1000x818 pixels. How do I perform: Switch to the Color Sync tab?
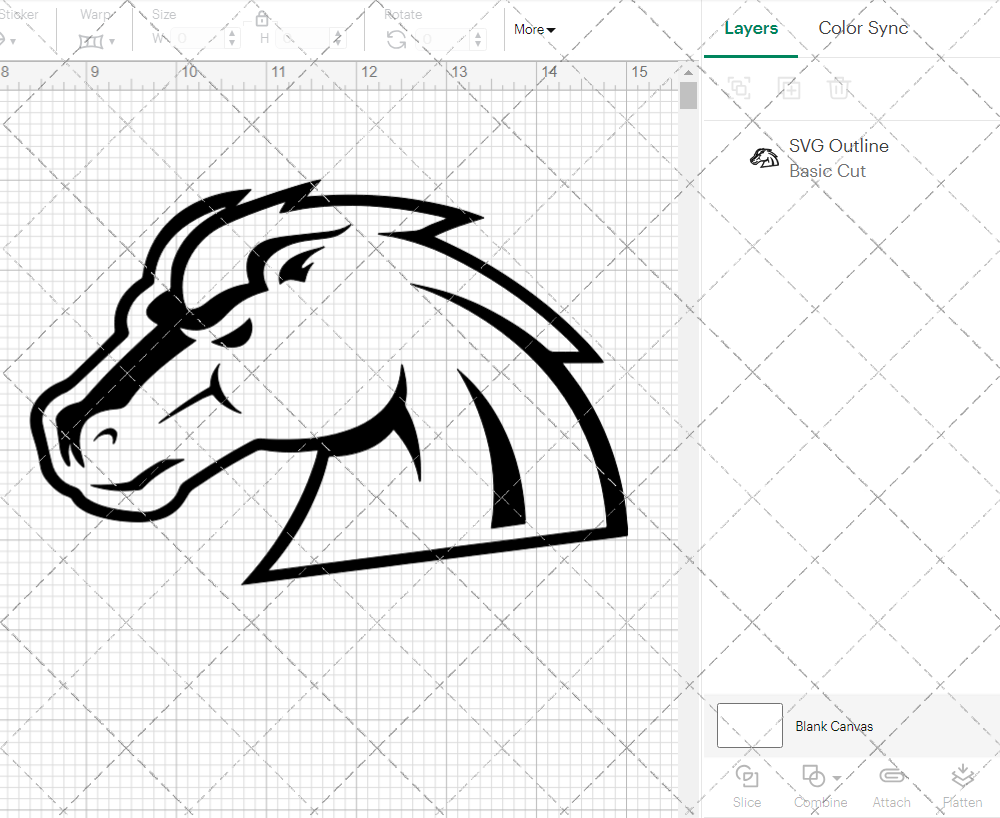coord(862,28)
